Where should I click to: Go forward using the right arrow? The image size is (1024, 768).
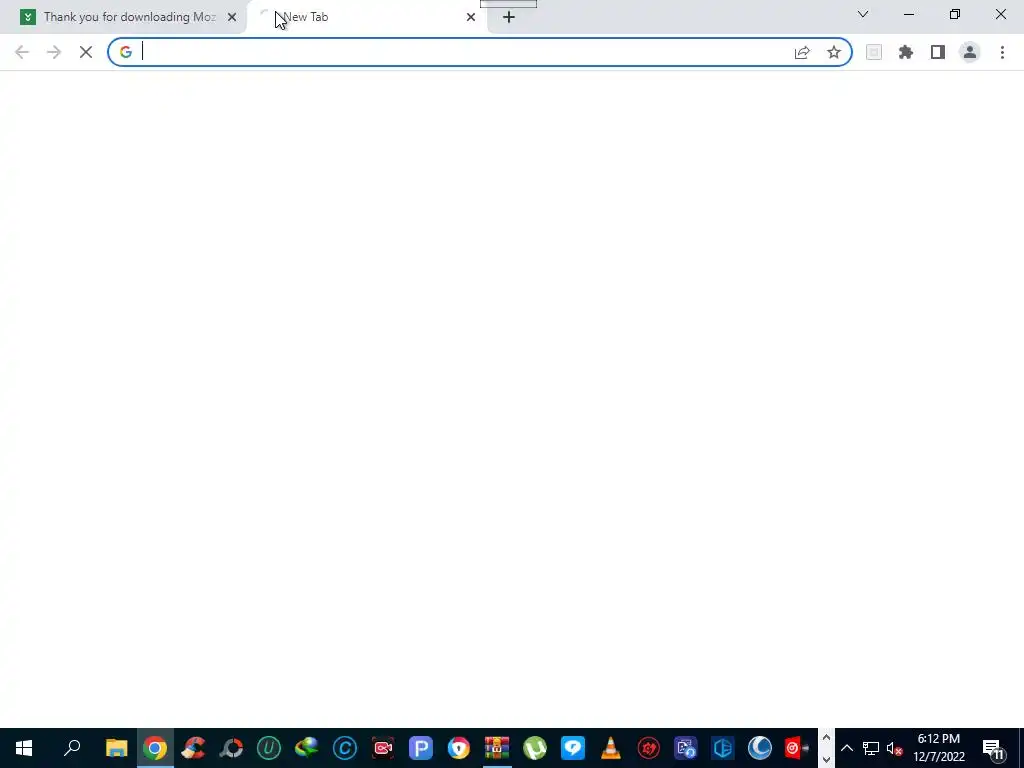click(54, 52)
